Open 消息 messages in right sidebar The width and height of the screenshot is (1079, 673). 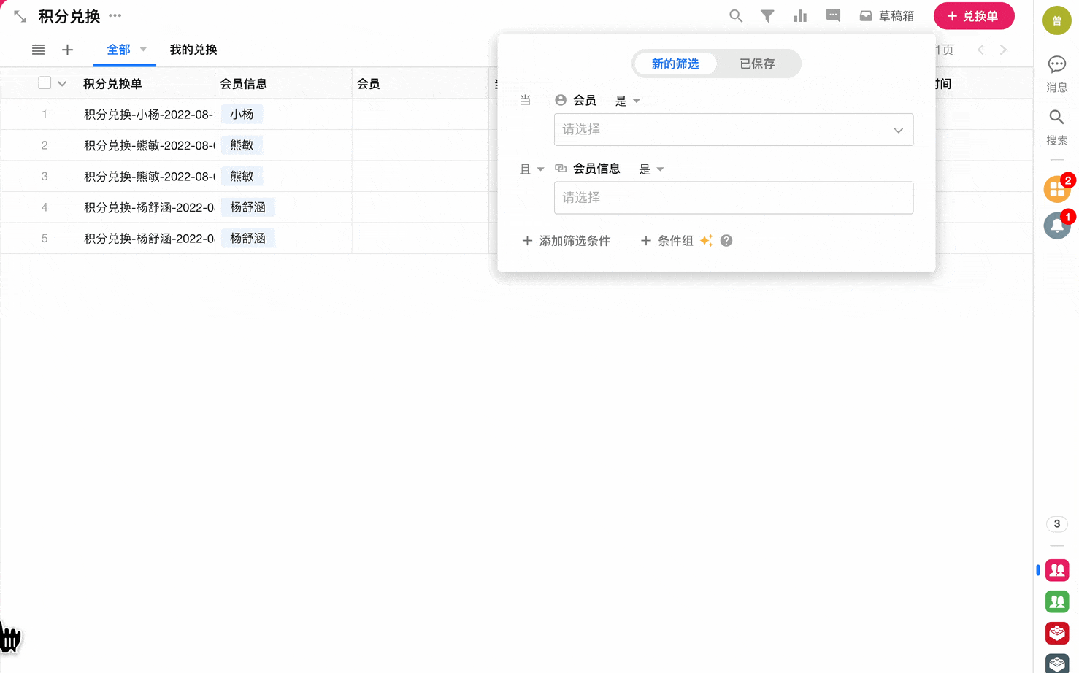tap(1056, 72)
